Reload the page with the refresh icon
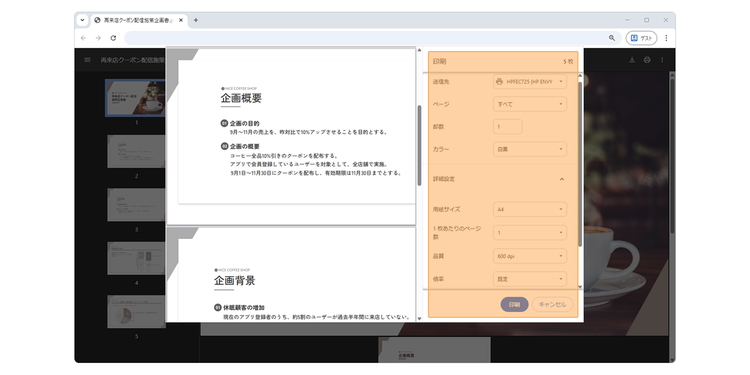Image resolution: width=750 pixels, height=375 pixels. pyautogui.click(x=113, y=38)
